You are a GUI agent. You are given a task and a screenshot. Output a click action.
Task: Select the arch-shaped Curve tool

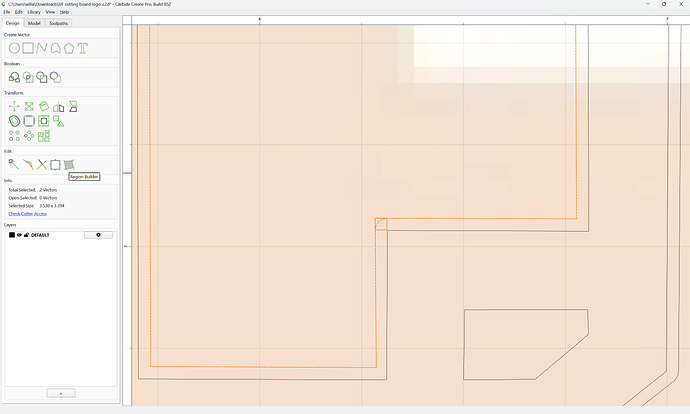pyautogui.click(x=55, y=48)
